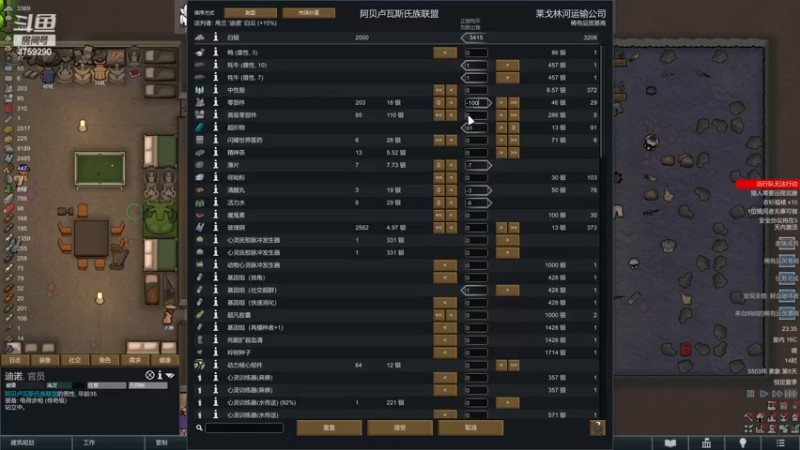
Task: Switch to the 日志 tab
Action: [15, 360]
